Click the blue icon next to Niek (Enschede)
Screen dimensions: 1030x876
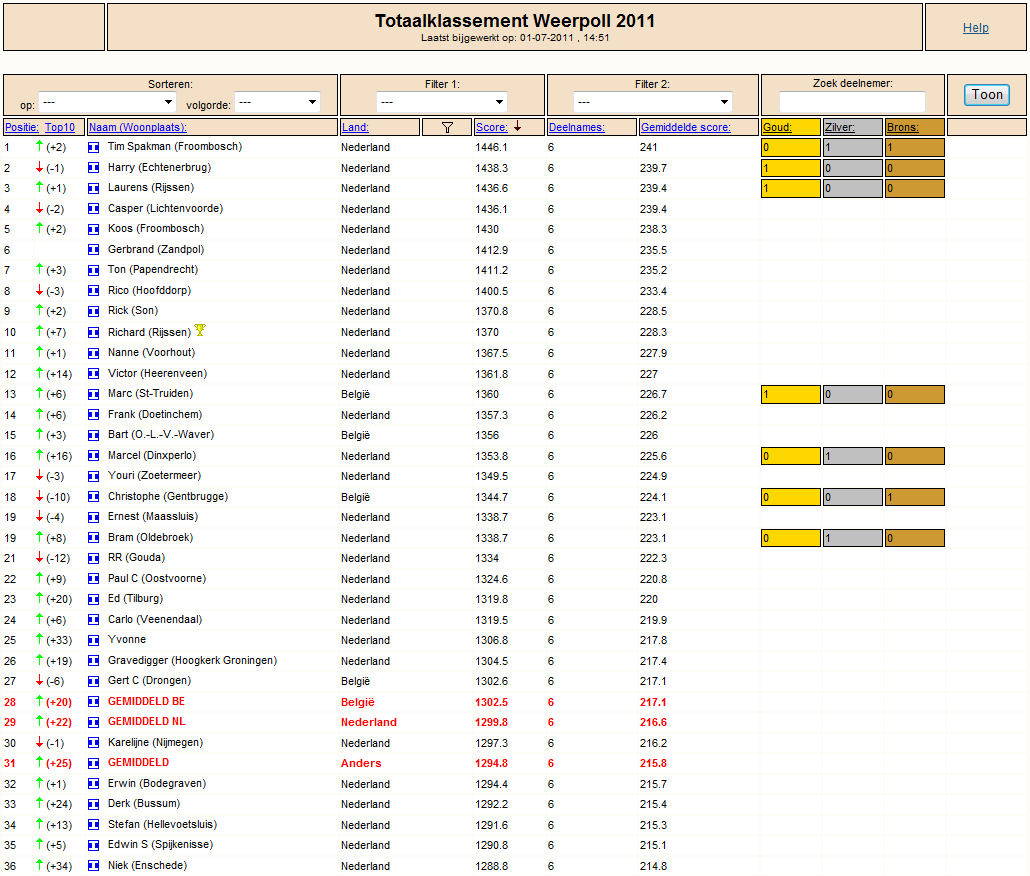coord(93,865)
